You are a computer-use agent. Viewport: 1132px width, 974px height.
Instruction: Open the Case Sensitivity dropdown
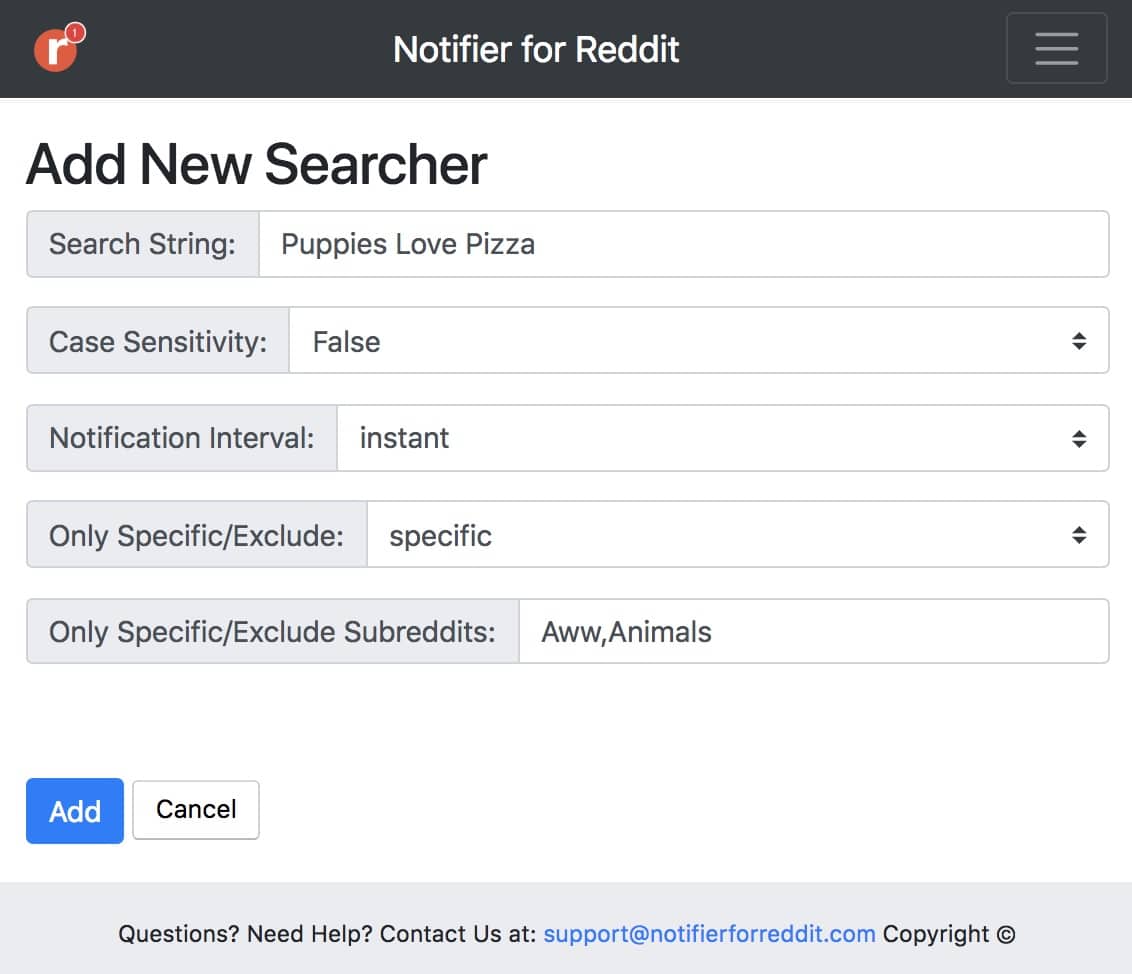click(700, 340)
